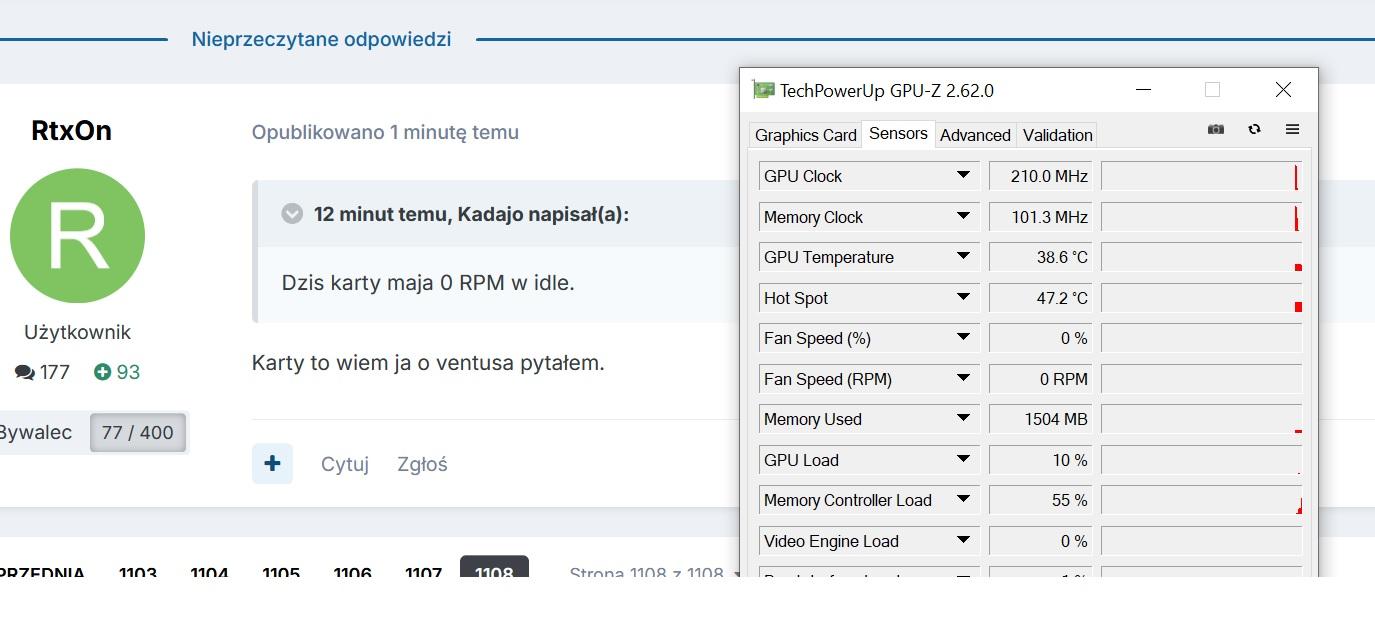Collapse the Kadajo quote chevron icon
Image resolution: width=1375 pixels, height=621 pixels.
[292, 214]
